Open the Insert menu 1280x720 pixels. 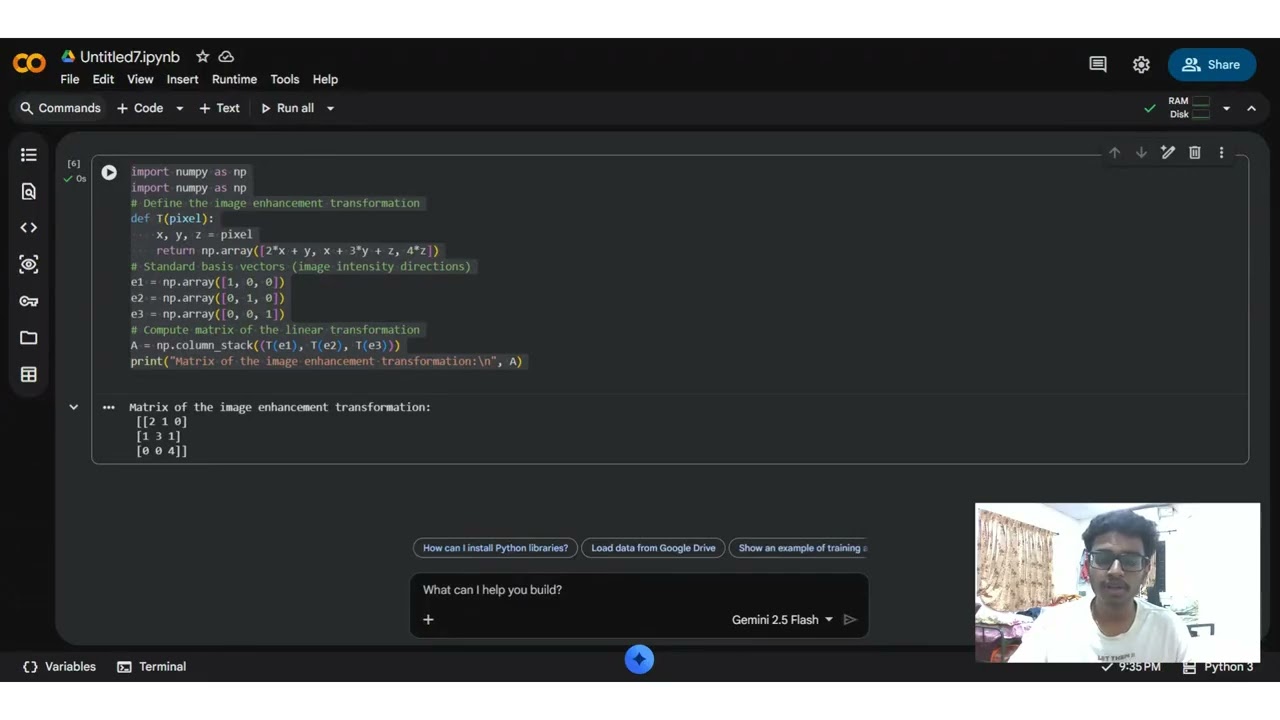(182, 79)
